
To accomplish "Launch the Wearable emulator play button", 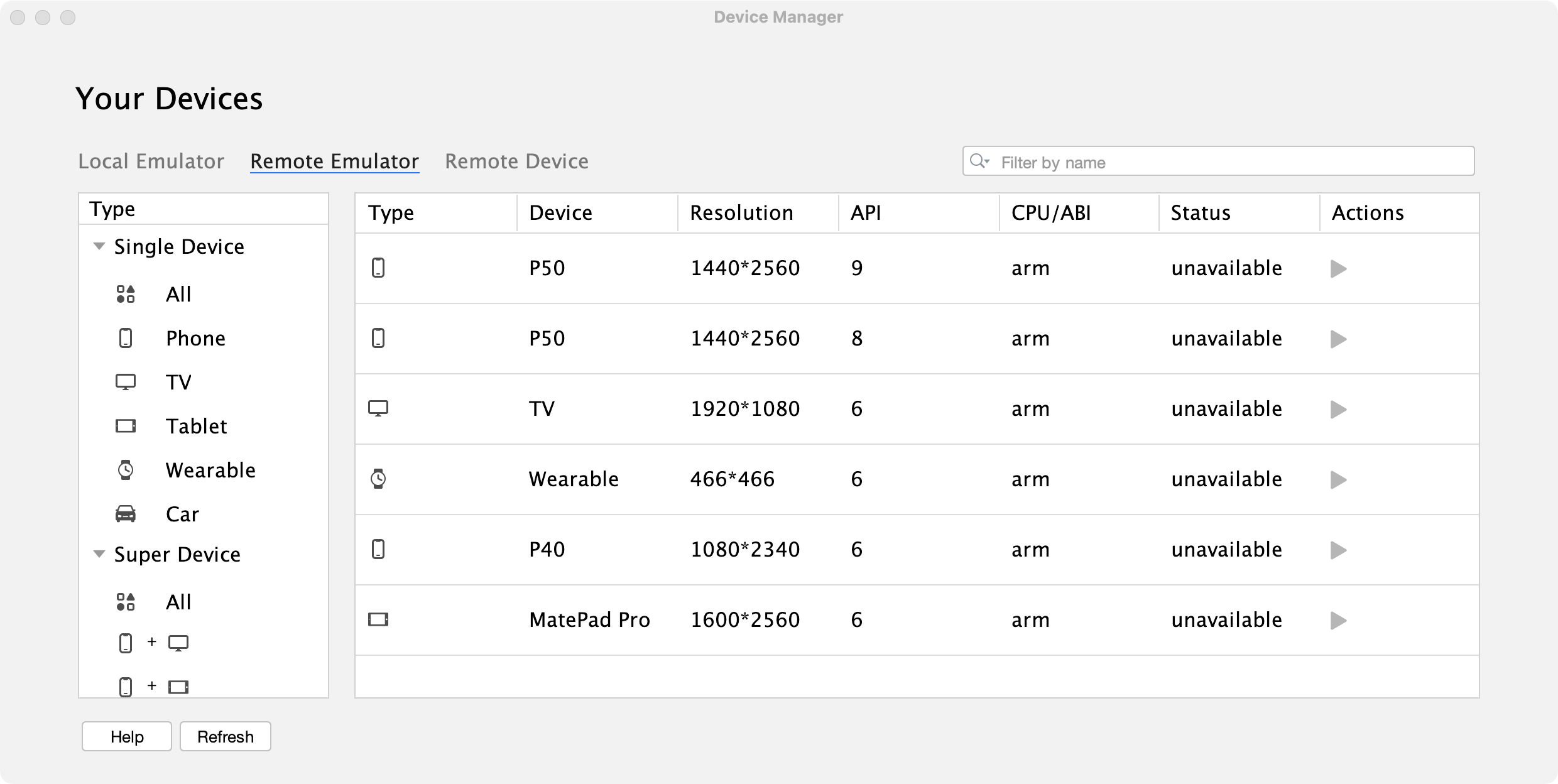I will coord(1338,480).
